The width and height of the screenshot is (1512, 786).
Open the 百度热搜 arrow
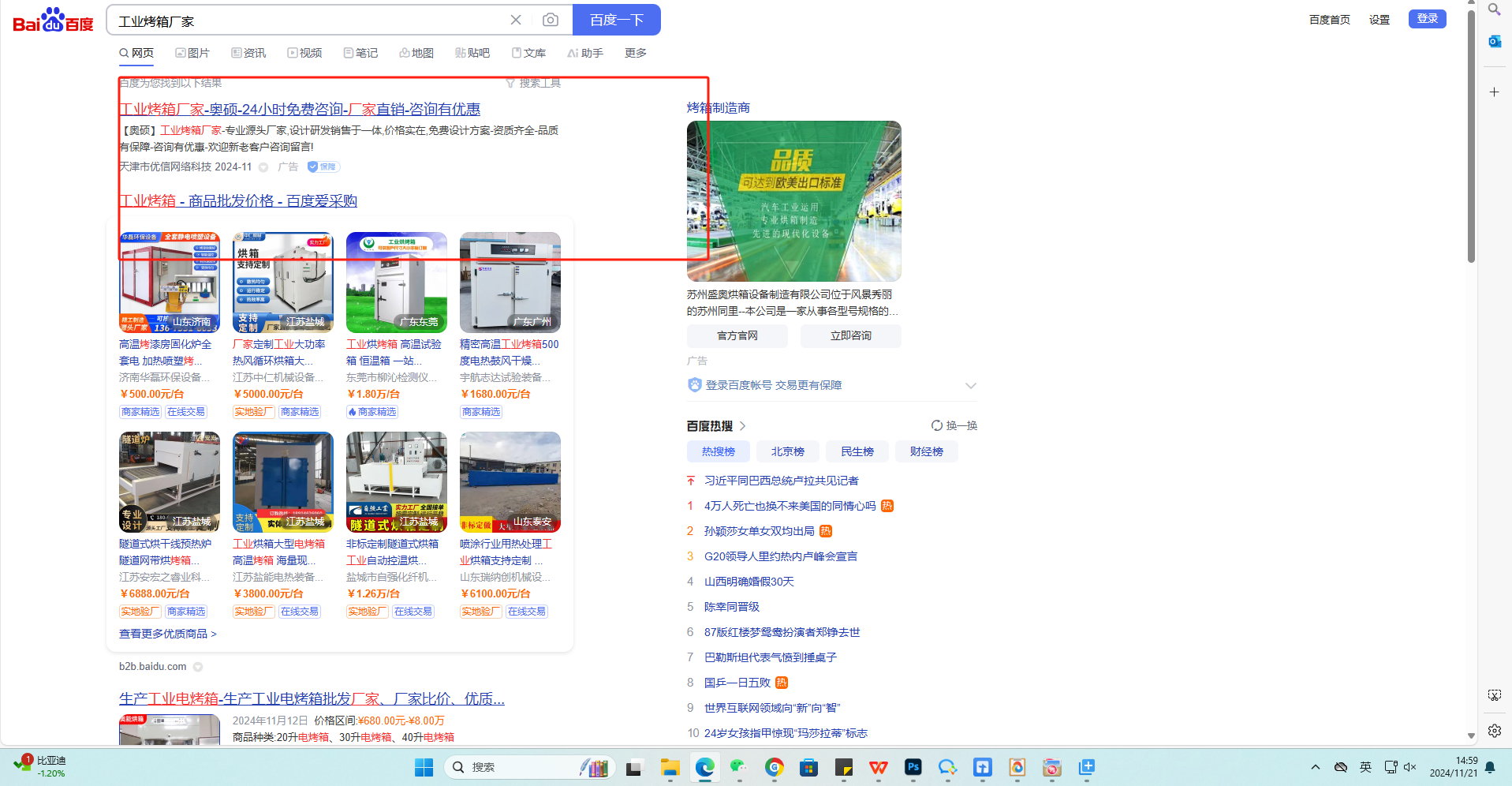click(x=742, y=426)
